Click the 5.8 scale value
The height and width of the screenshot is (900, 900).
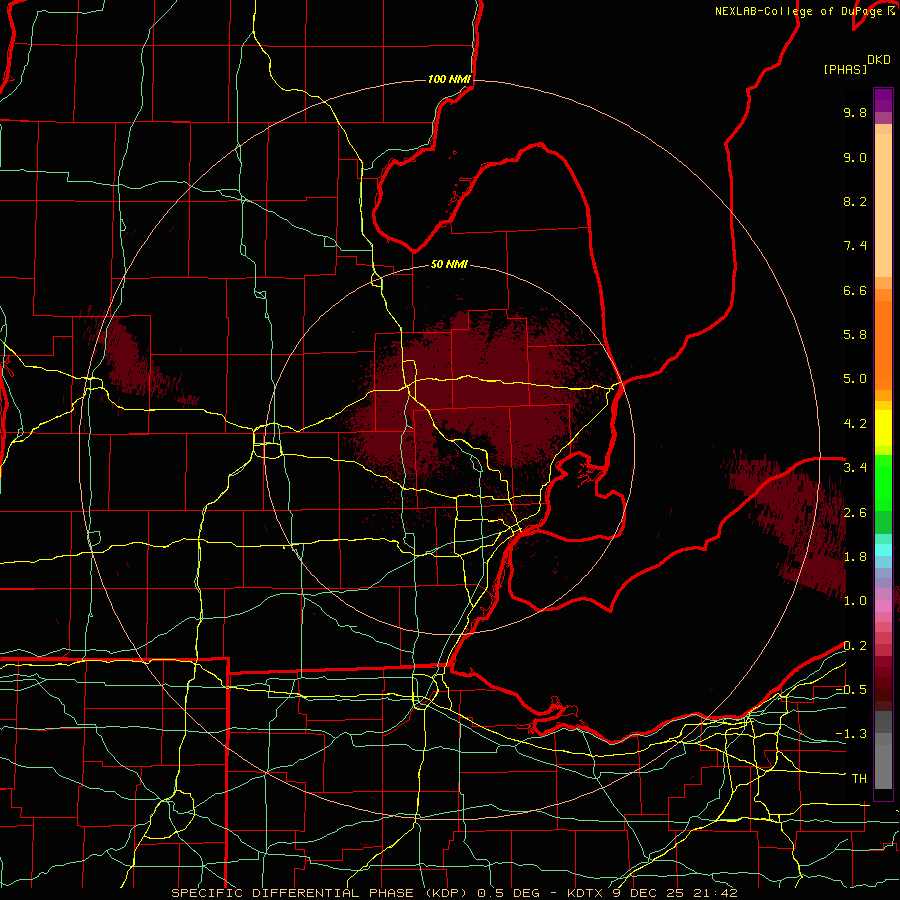[x=855, y=335]
